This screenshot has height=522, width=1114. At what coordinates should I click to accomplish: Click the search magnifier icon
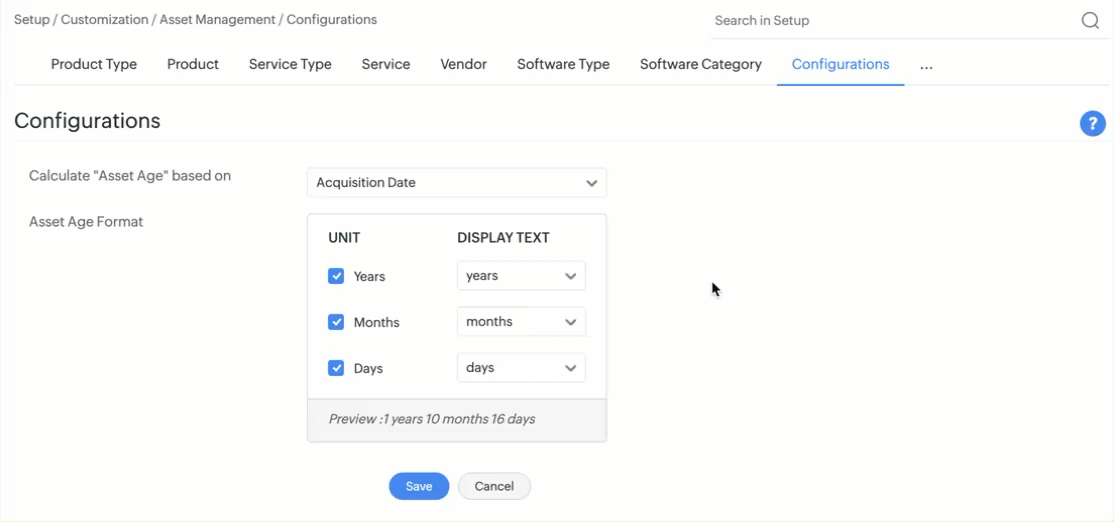(x=1090, y=21)
